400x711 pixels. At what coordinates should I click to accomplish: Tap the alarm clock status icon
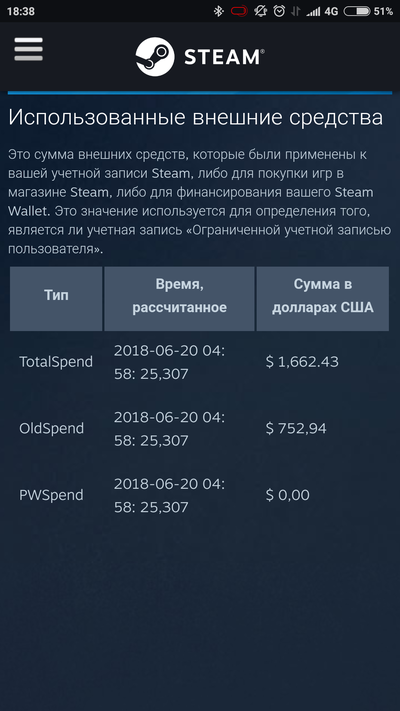click(279, 11)
